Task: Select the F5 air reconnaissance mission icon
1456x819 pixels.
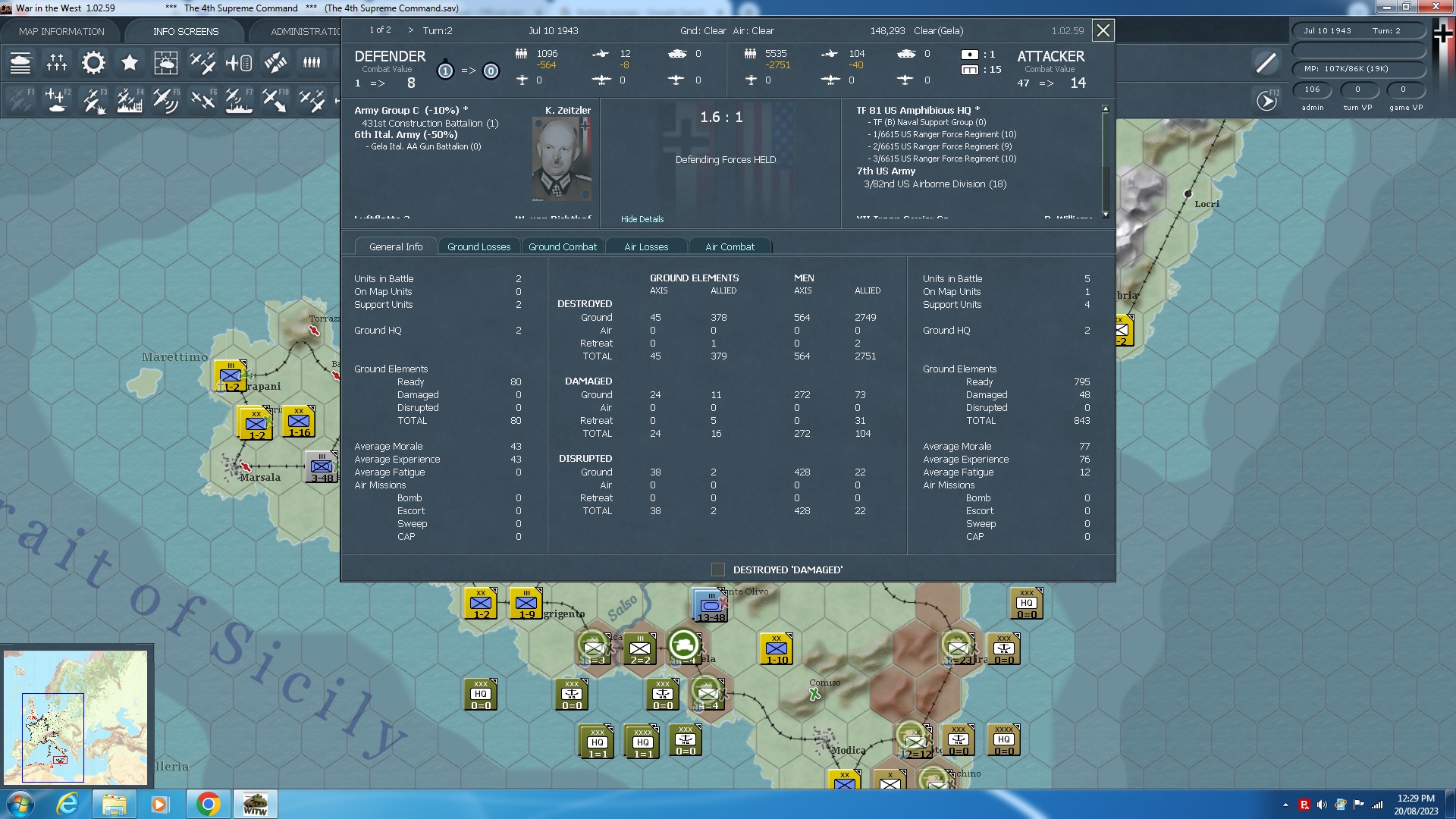Action: pyautogui.click(x=166, y=99)
